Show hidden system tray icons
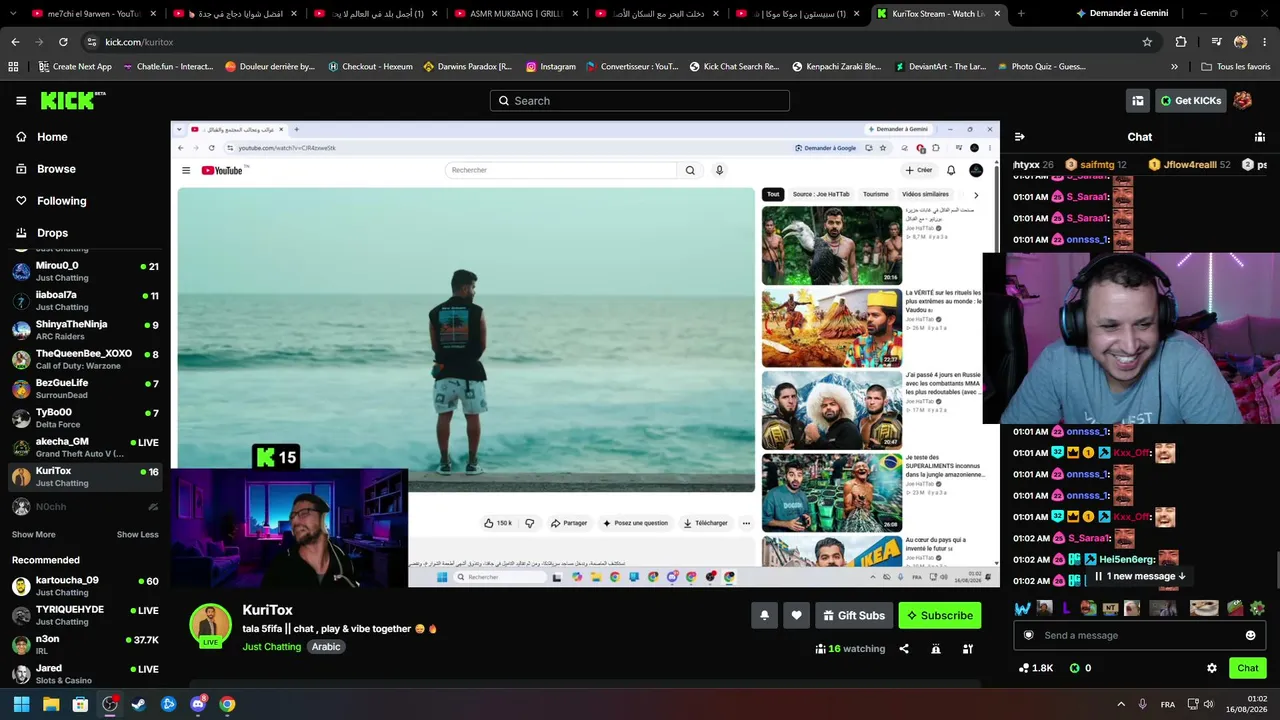Image resolution: width=1280 pixels, height=720 pixels. [x=1121, y=704]
